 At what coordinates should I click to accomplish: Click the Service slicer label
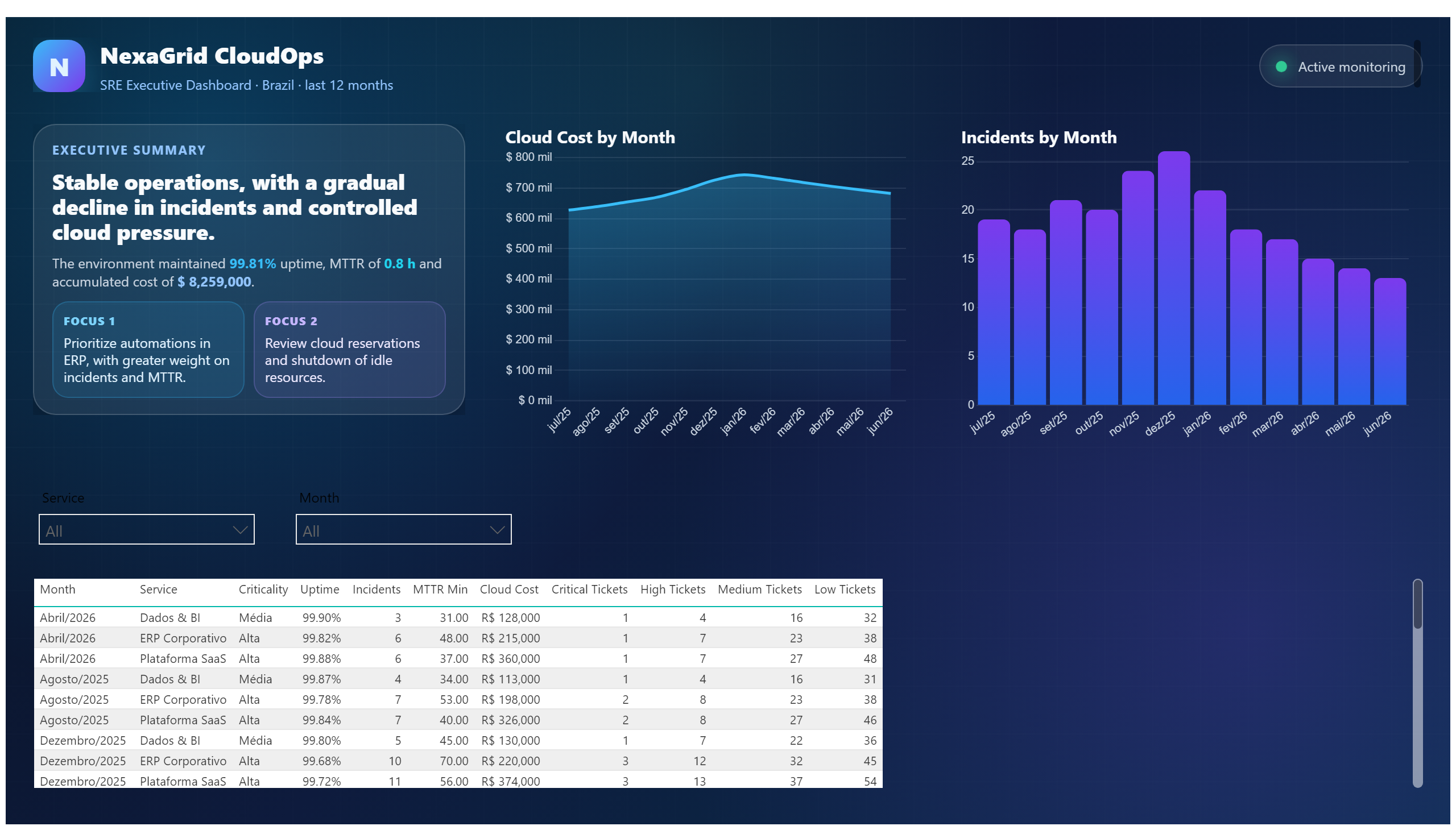[63, 498]
